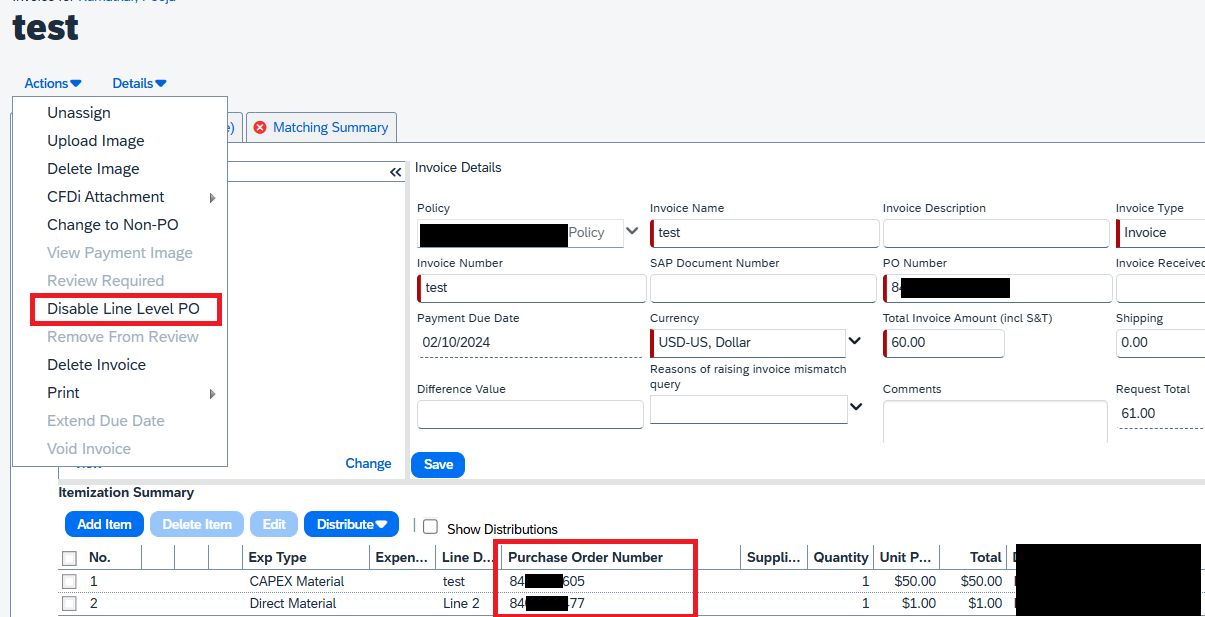Open the Currency dropdown

(855, 342)
